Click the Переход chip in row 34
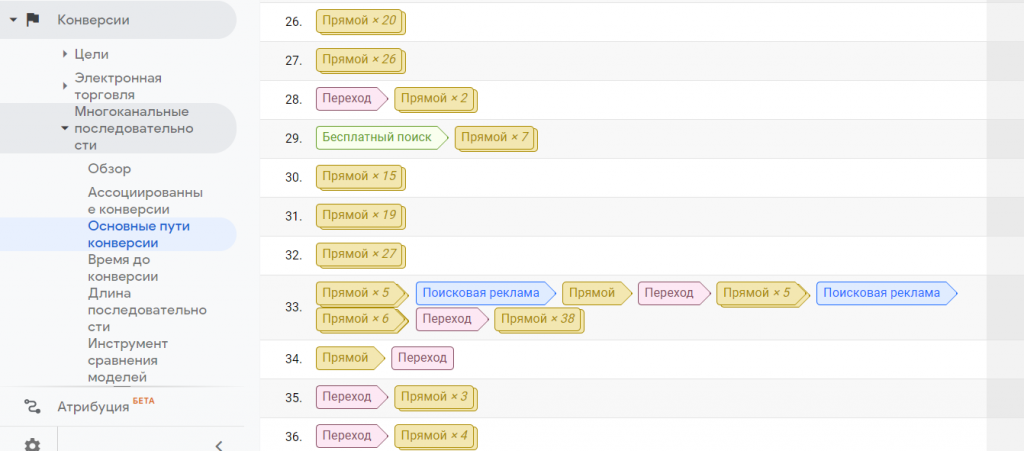This screenshot has width=1024, height=451. pos(422,357)
